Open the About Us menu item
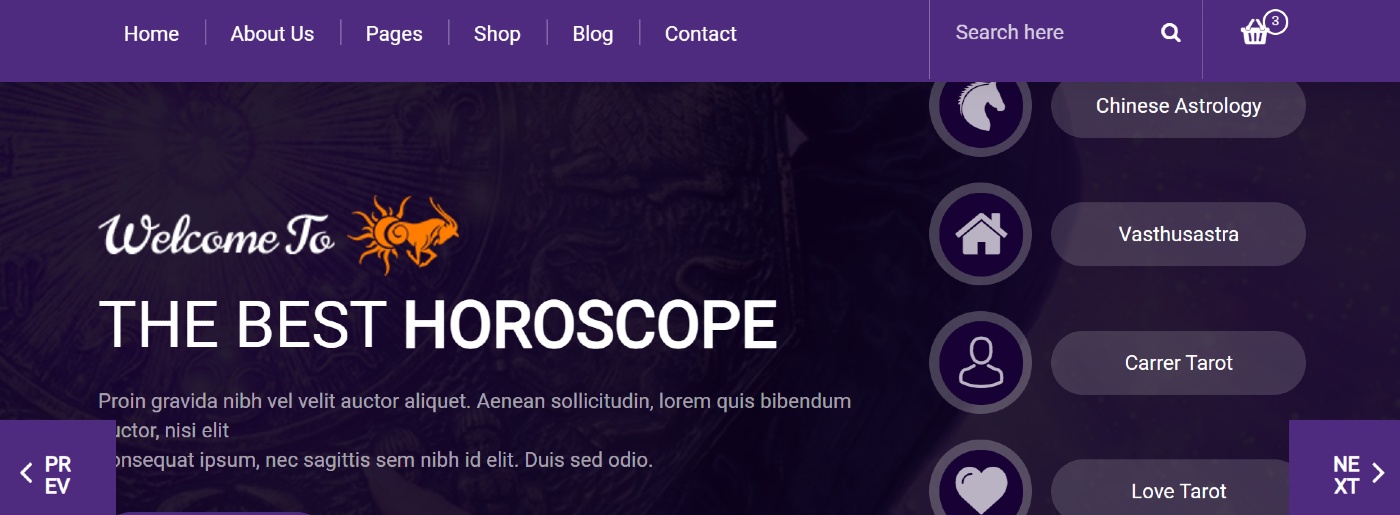 tap(272, 34)
